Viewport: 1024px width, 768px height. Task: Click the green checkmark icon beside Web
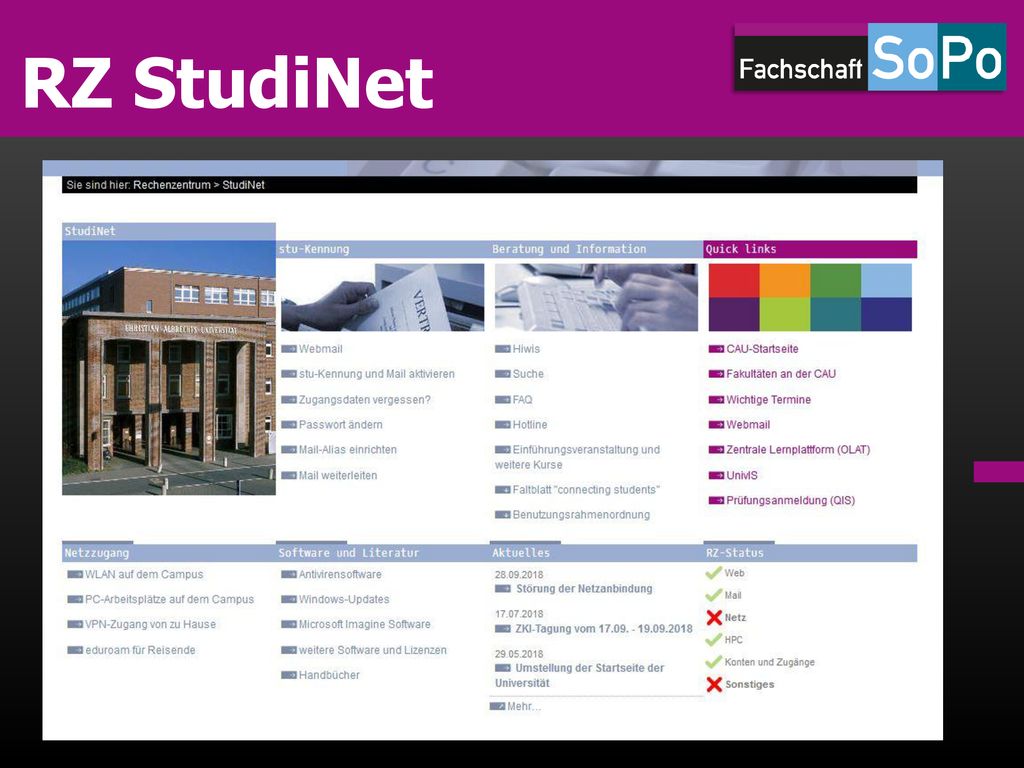pos(714,573)
